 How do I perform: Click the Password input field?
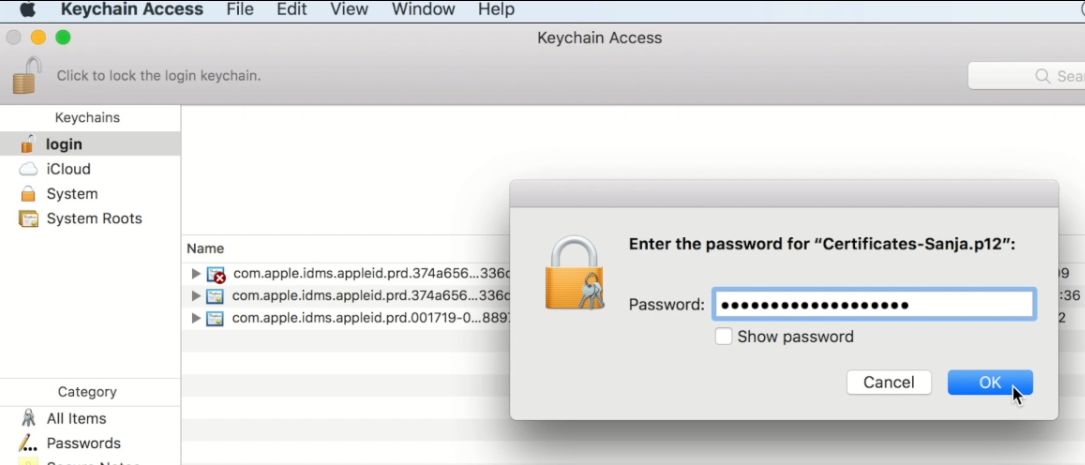coord(874,304)
